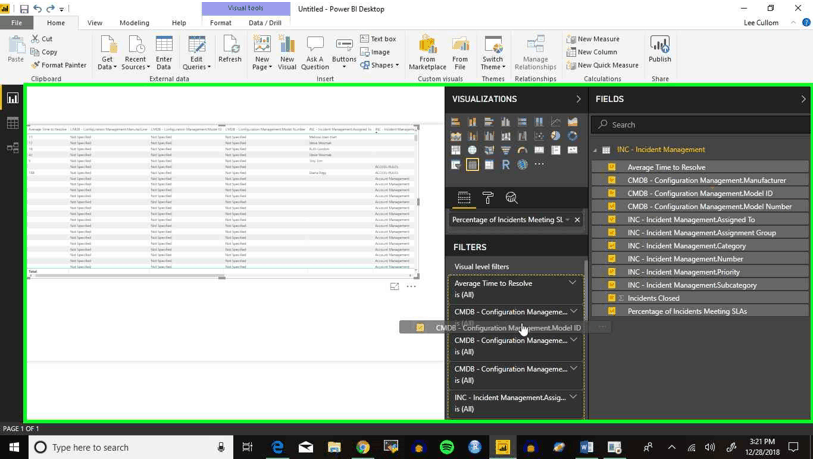The width and height of the screenshot is (816, 460).
Task: Click the Save icon in title bar
Action: coord(24,9)
